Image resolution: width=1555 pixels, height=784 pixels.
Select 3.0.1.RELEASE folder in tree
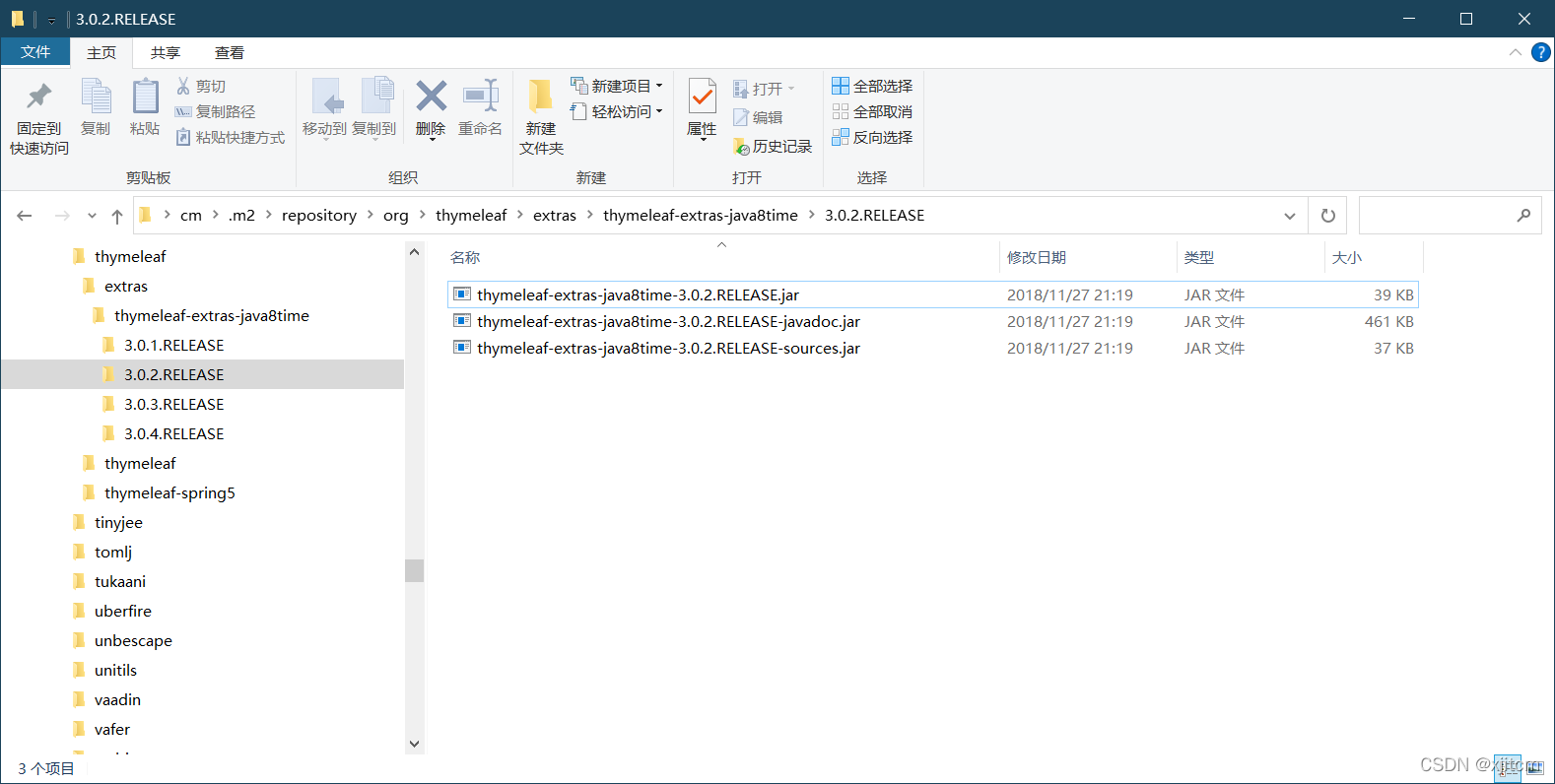pos(173,345)
